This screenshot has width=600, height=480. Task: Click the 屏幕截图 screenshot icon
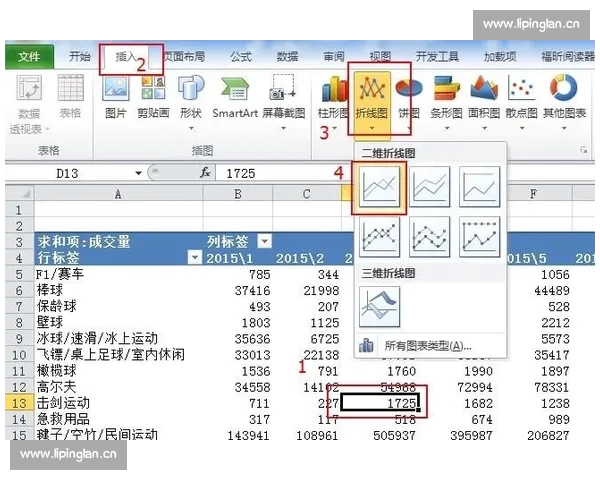pos(283,88)
